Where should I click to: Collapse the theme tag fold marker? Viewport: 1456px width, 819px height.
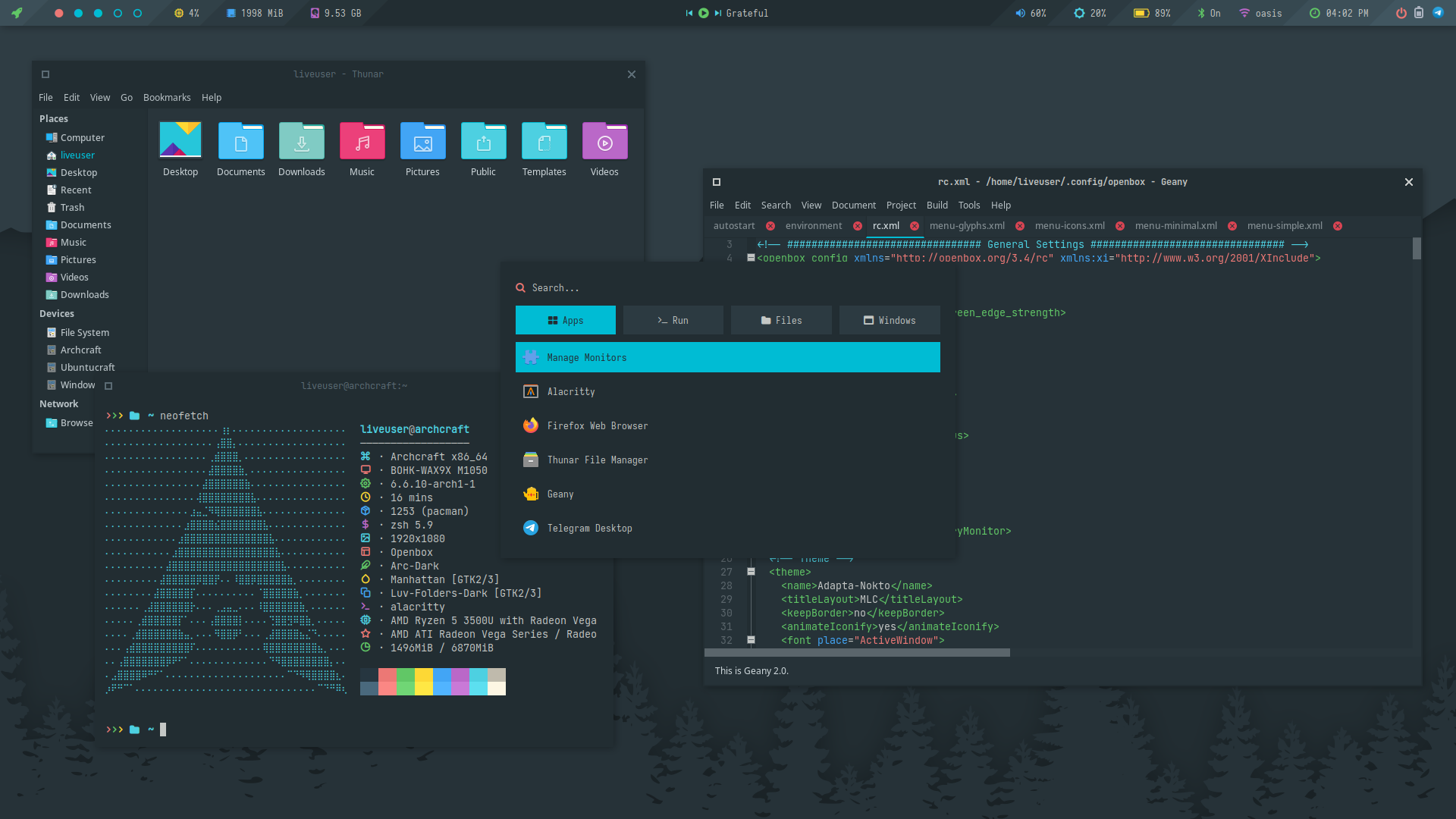pyautogui.click(x=751, y=572)
